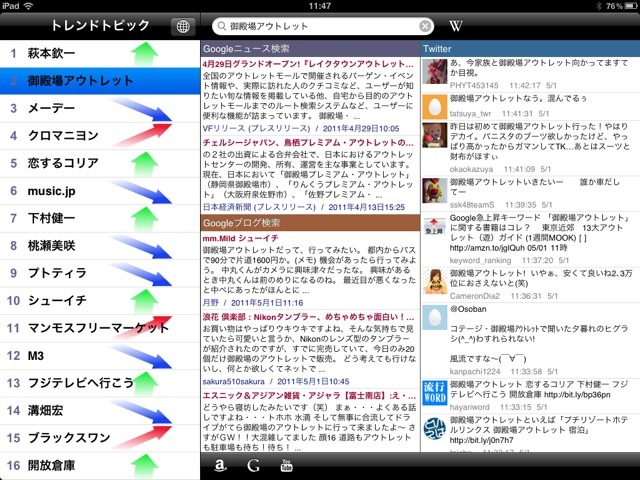640x480 pixels.
Task: Tap the トレンドトピック title header
Action: (x=100, y=26)
